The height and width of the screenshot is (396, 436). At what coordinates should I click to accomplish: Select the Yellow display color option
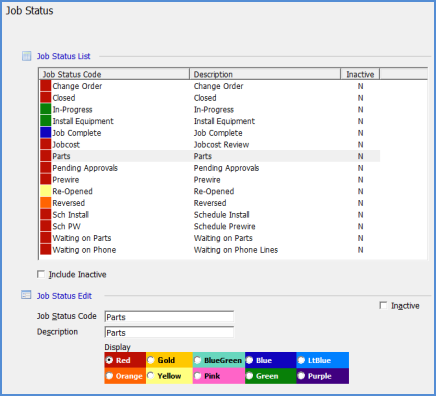tap(151, 376)
